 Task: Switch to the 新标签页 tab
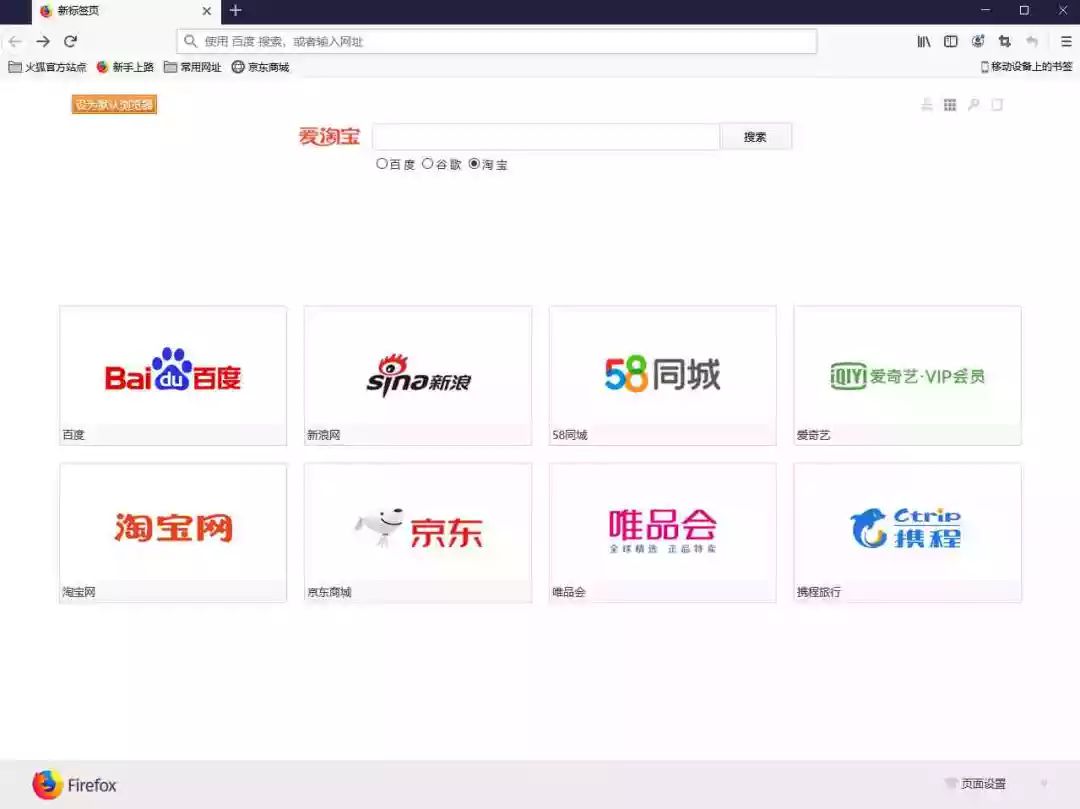coord(126,11)
